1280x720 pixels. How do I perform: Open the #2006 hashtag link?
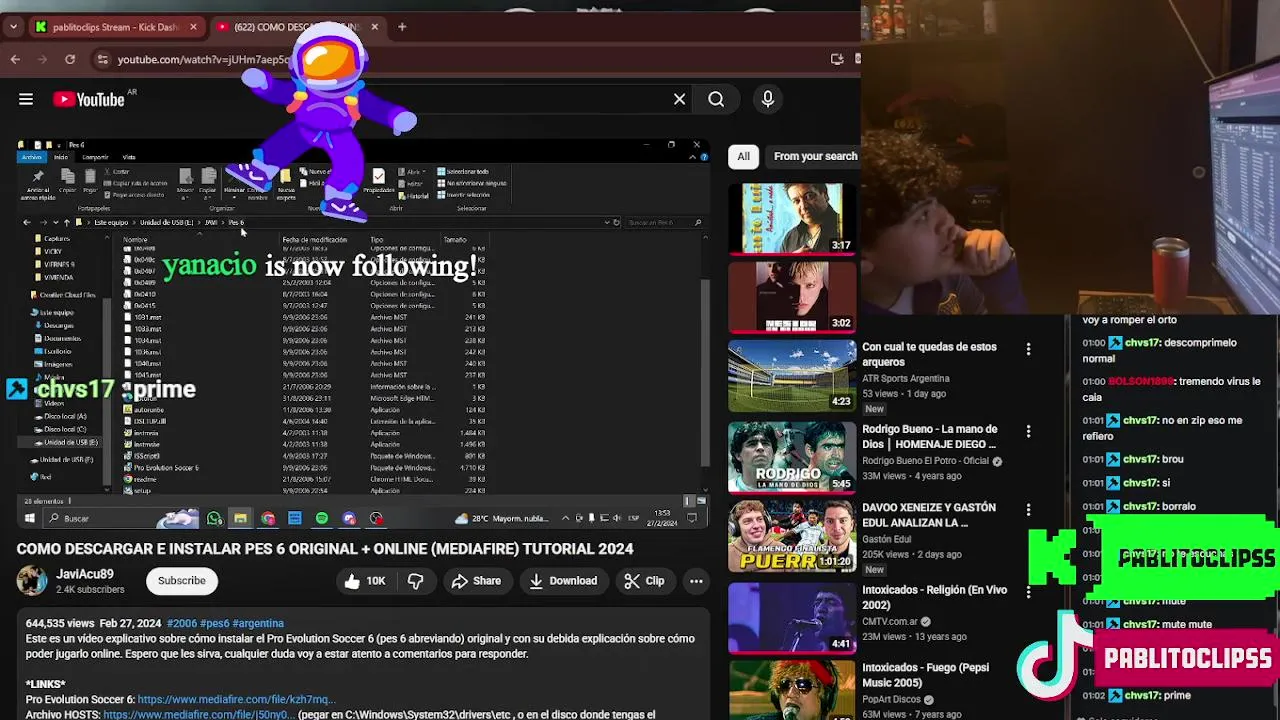pyautogui.click(x=181, y=623)
